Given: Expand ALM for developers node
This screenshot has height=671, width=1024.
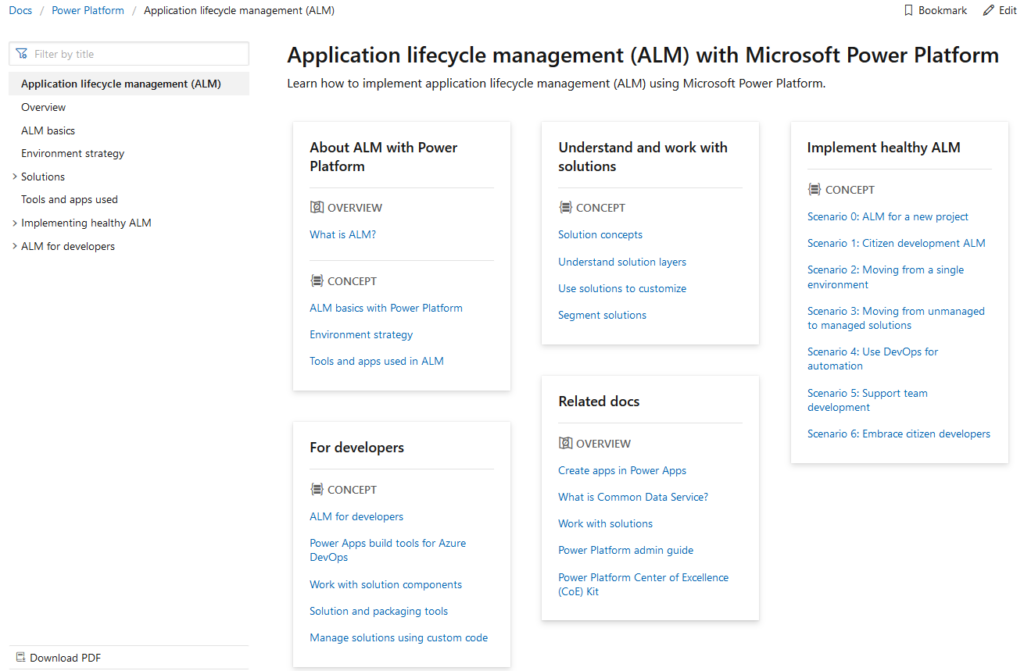Looking at the screenshot, I should pos(14,246).
